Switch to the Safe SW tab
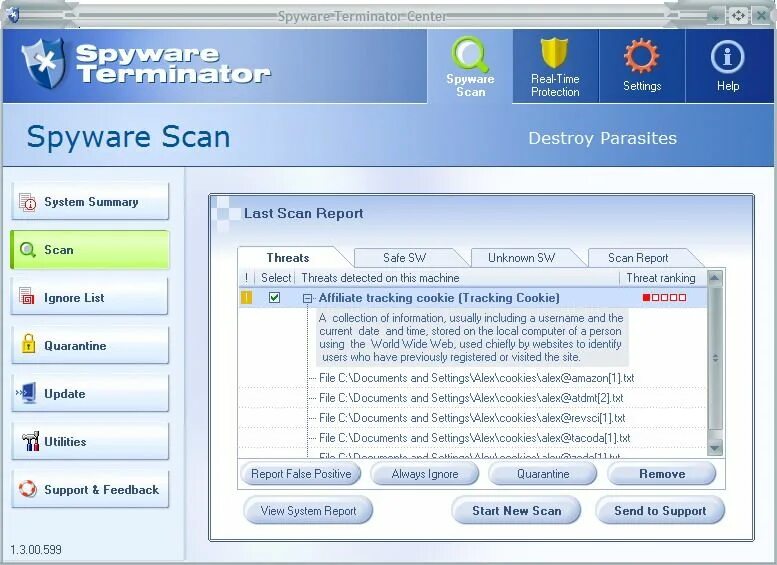This screenshot has width=777, height=565. tap(404, 258)
